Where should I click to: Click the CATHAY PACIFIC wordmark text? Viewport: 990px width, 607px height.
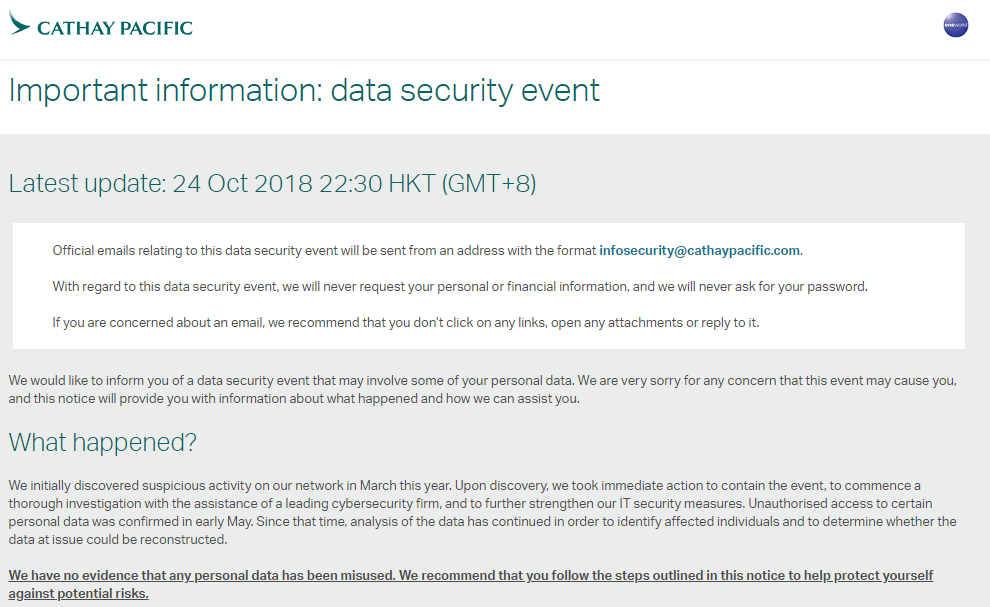tap(115, 28)
